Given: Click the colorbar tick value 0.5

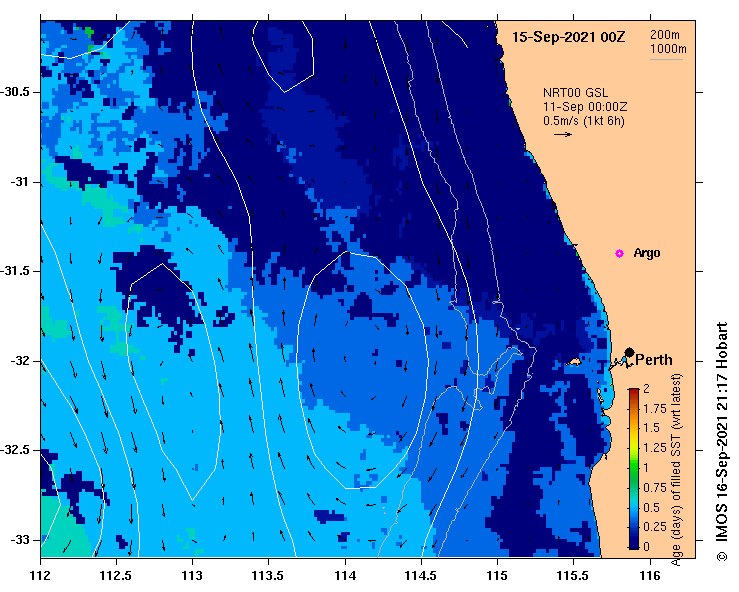Looking at the screenshot, I should pyautogui.click(x=652, y=508).
